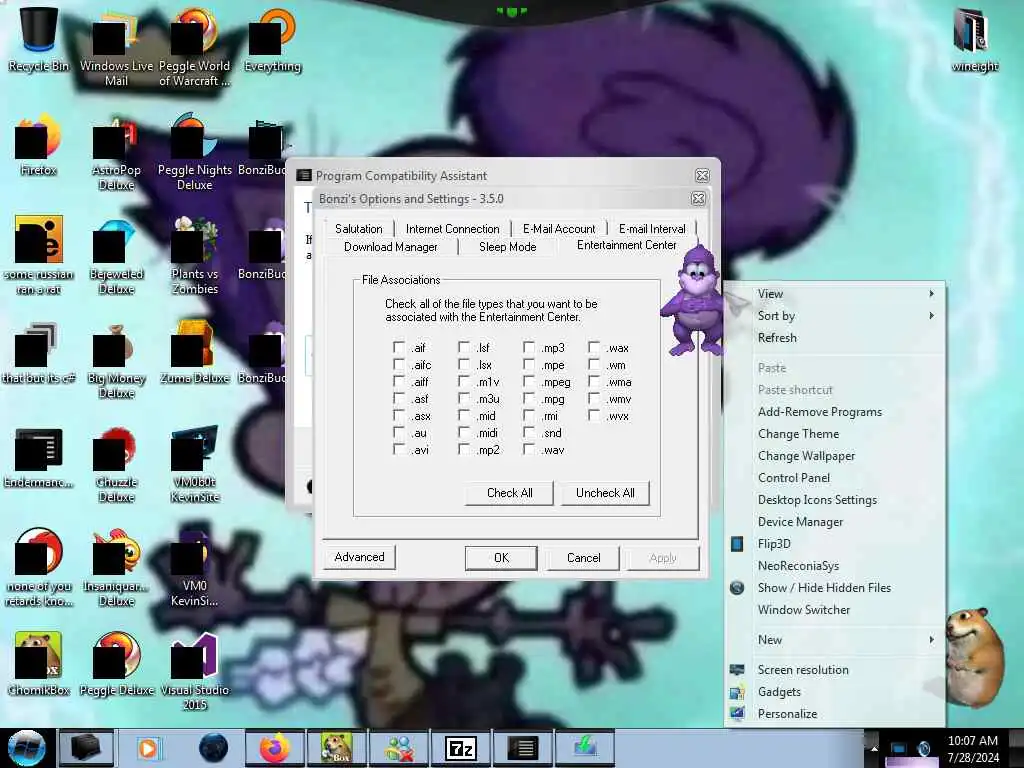The image size is (1024, 768).
Task: Enable the .mp3 file association
Action: pyautogui.click(x=529, y=347)
